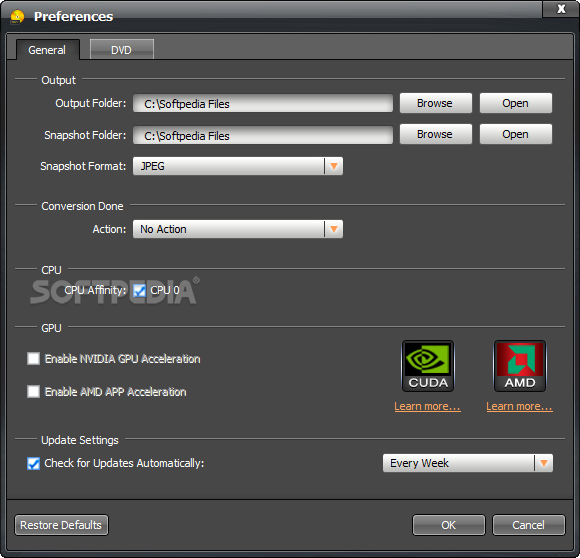The width and height of the screenshot is (580, 558).
Task: Open the Snapshot Folder
Action: (515, 134)
